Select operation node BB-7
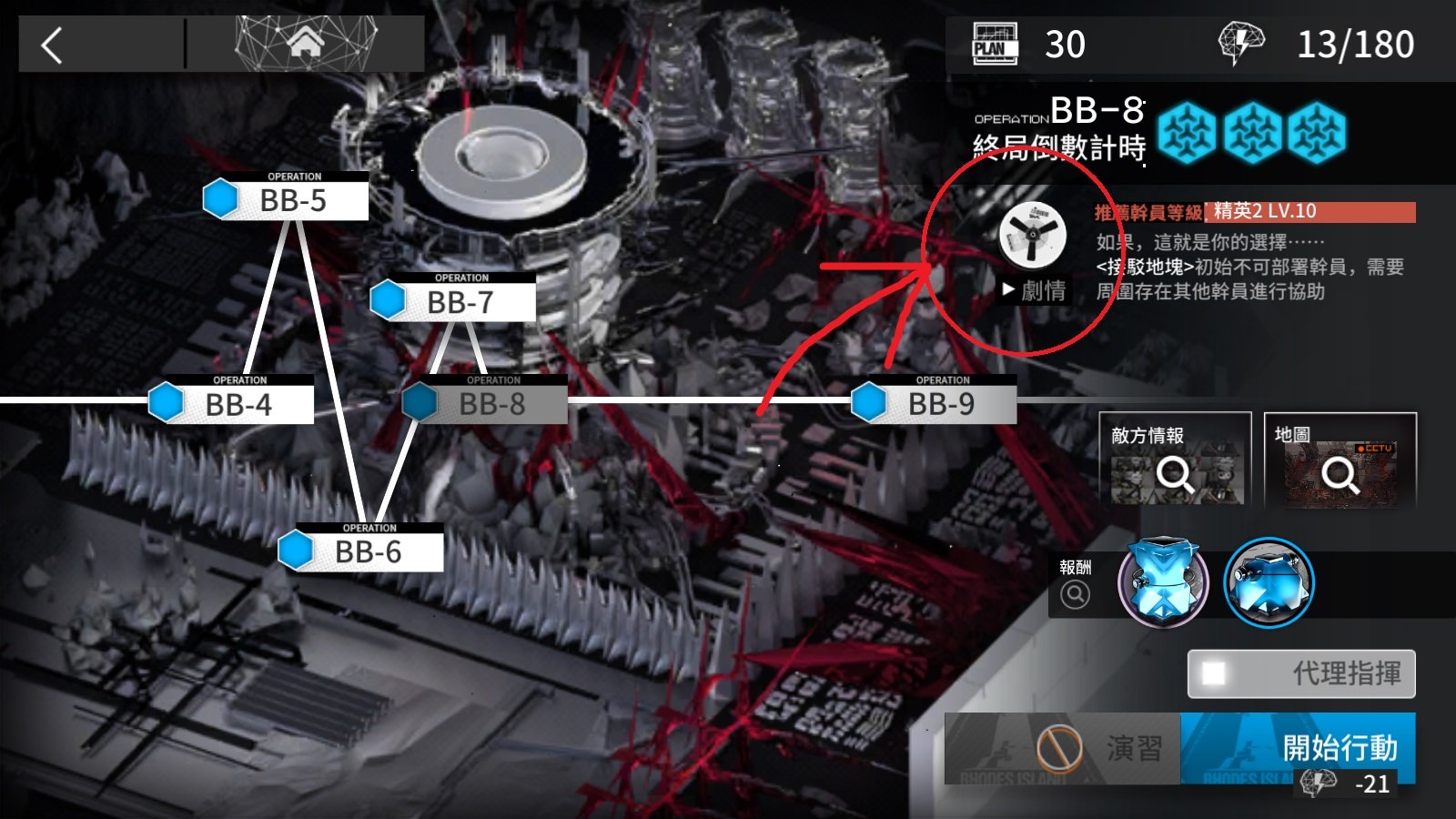 453,301
